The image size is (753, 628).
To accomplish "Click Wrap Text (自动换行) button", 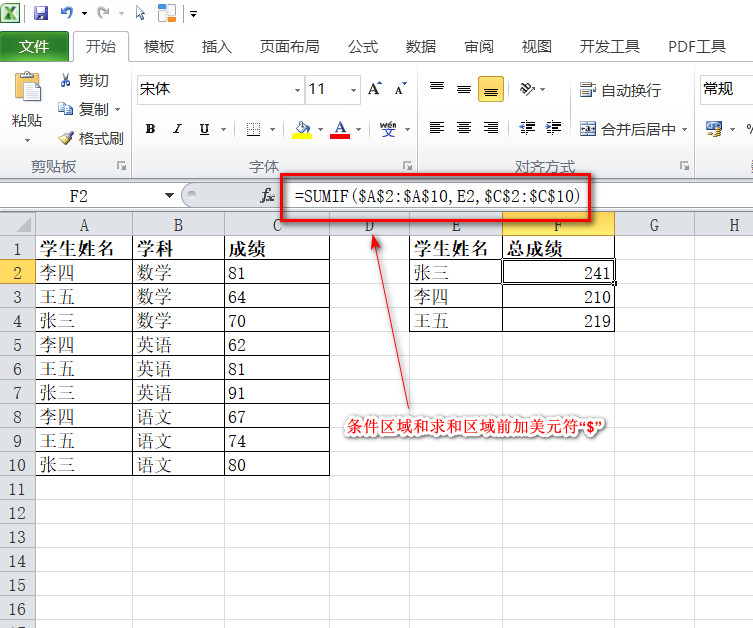I will 620,90.
